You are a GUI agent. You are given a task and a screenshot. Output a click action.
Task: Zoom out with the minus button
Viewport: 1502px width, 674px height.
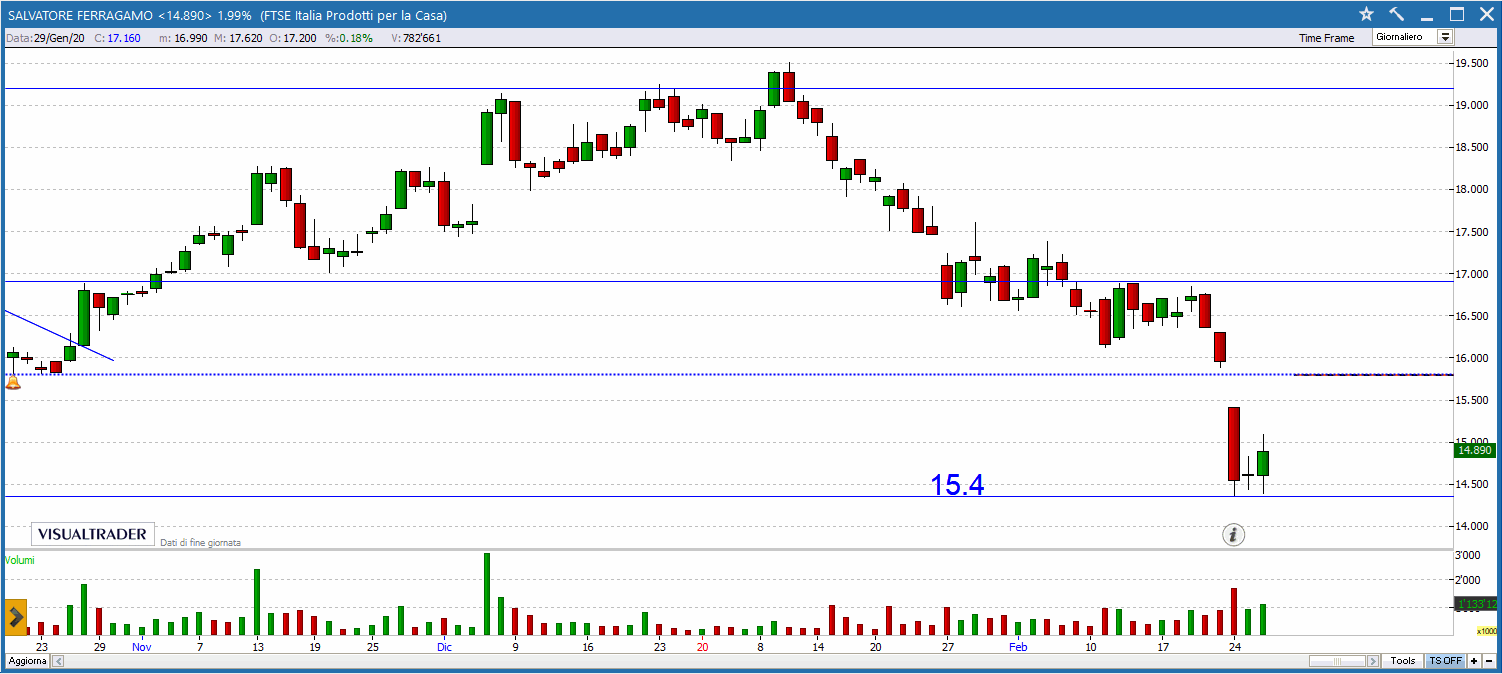pyautogui.click(x=1489, y=661)
